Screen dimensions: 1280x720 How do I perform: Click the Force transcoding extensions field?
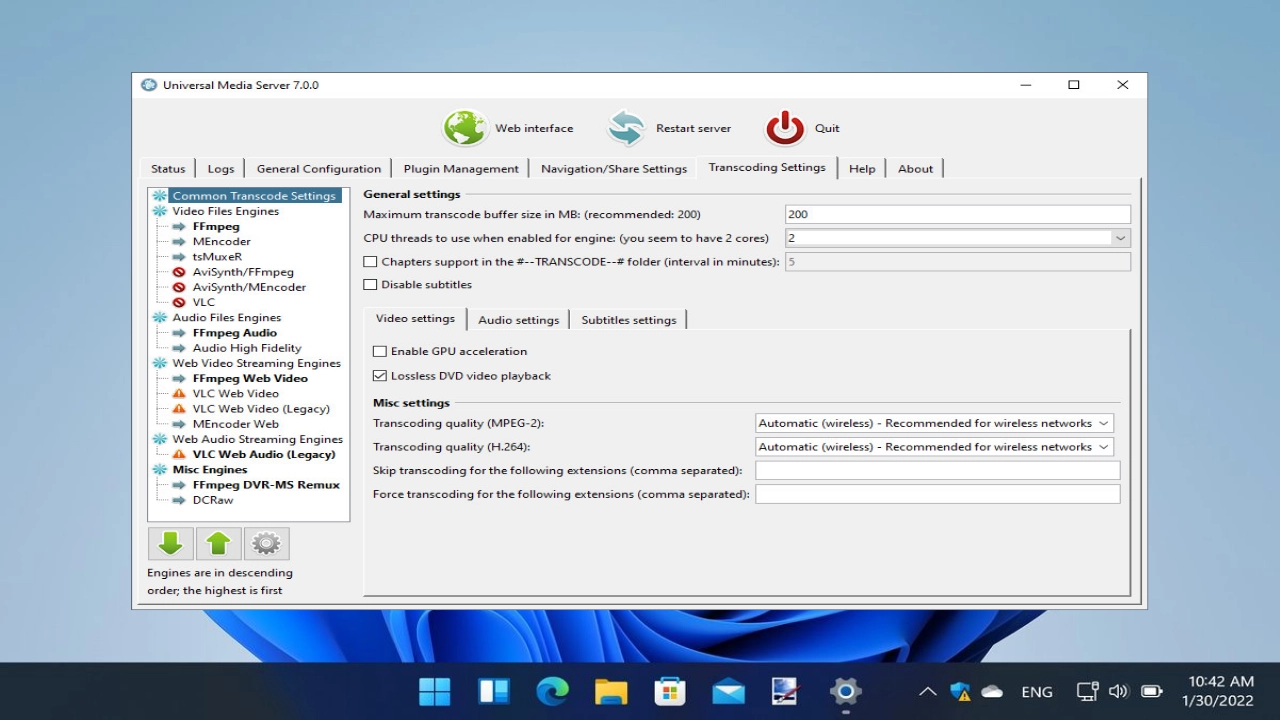click(938, 494)
